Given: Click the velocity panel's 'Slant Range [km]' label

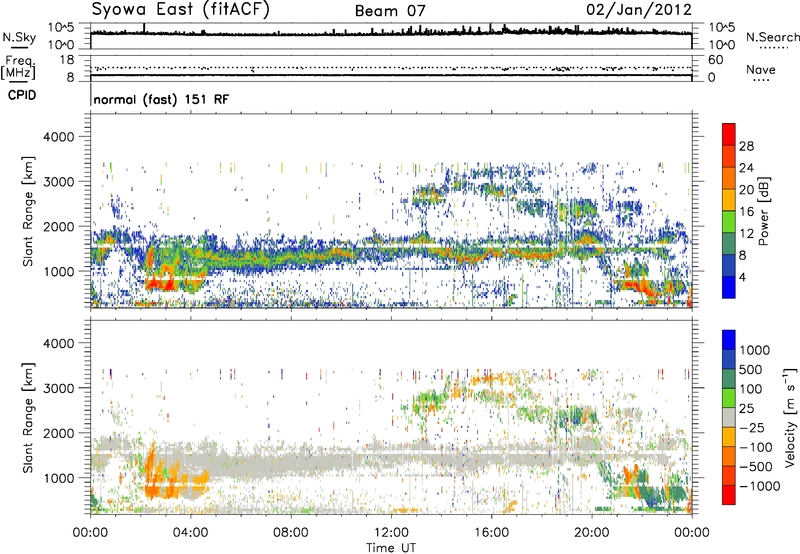Looking at the screenshot, I should (28, 418).
